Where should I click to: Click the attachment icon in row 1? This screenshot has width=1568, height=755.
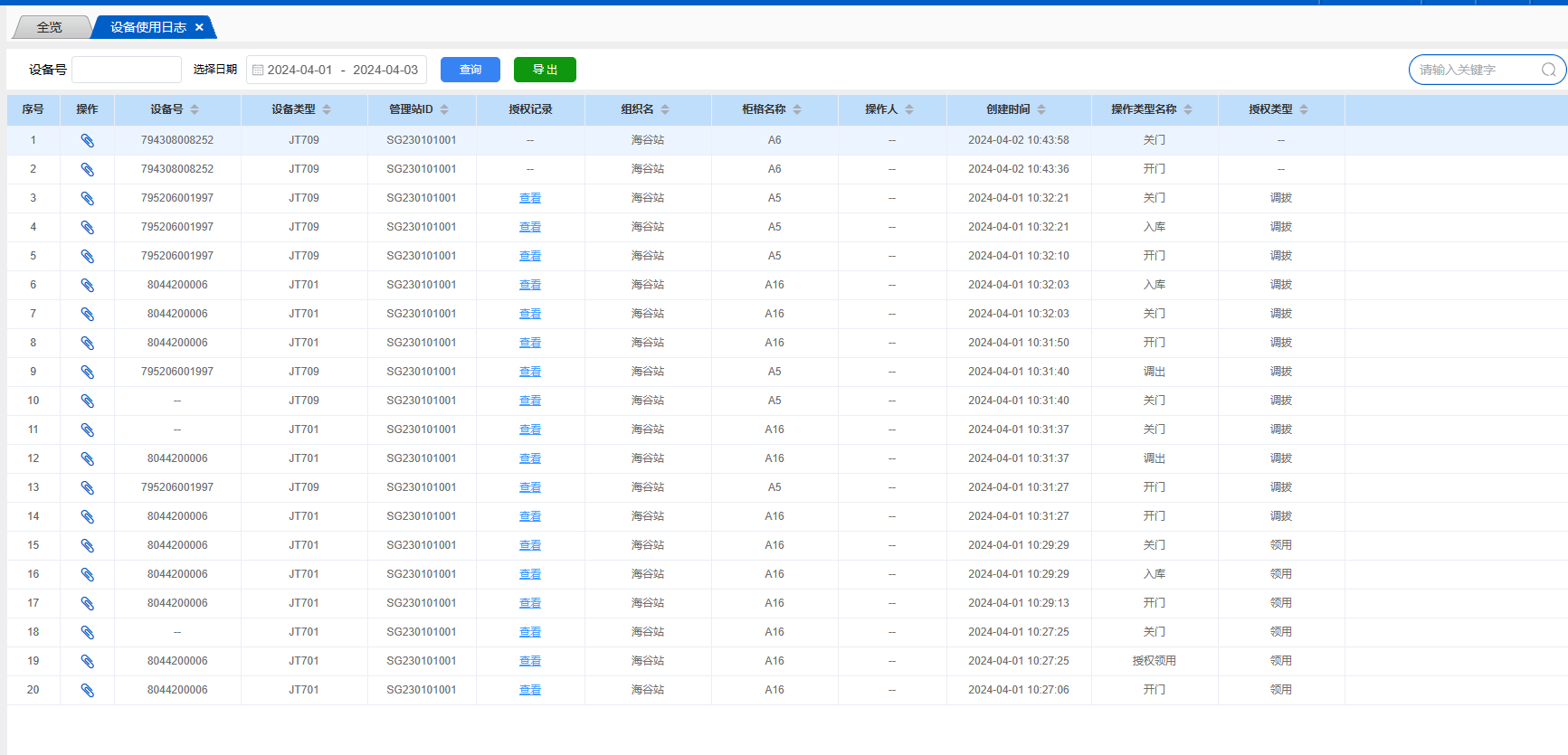[87, 140]
